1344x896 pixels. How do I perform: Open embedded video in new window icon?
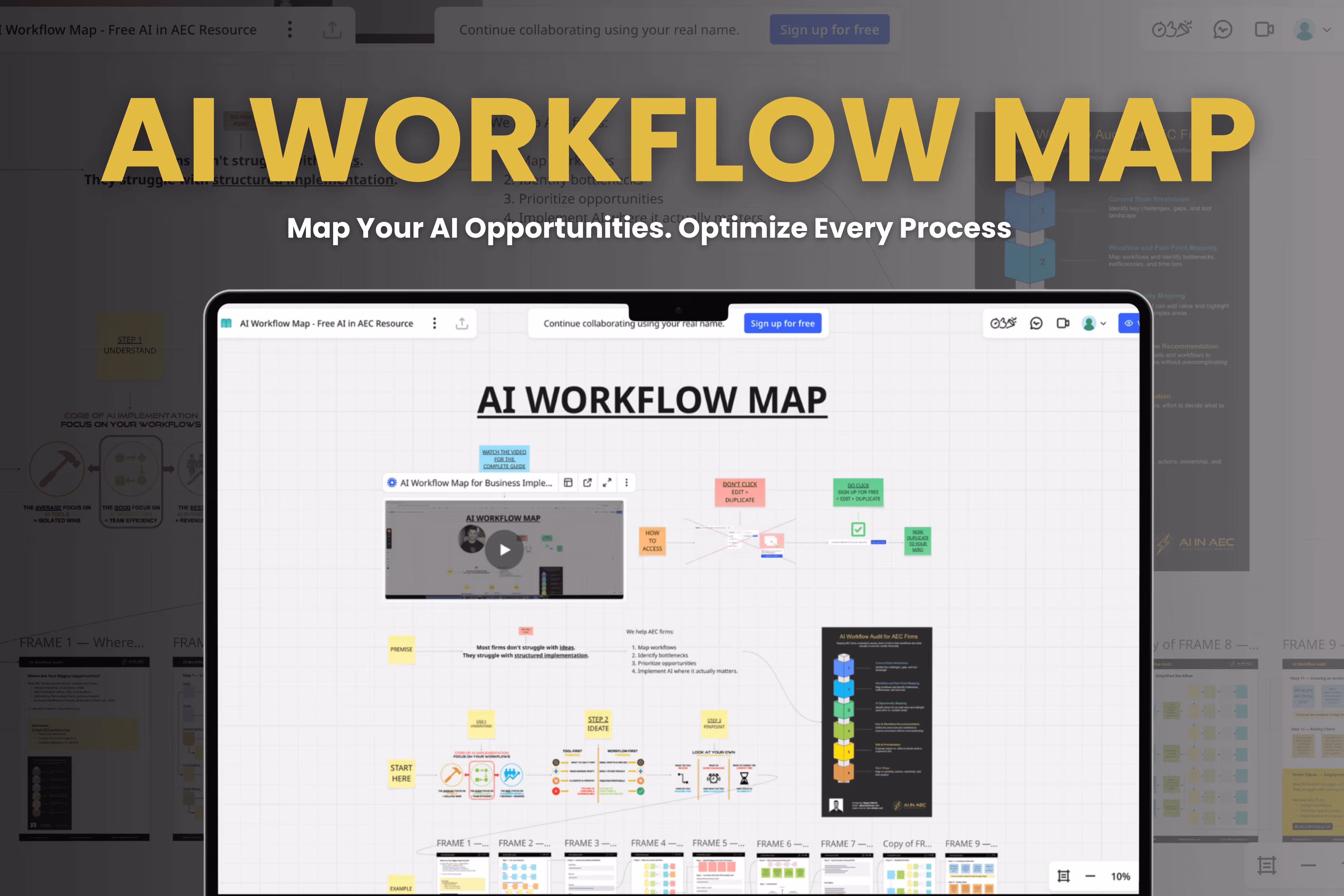[587, 483]
